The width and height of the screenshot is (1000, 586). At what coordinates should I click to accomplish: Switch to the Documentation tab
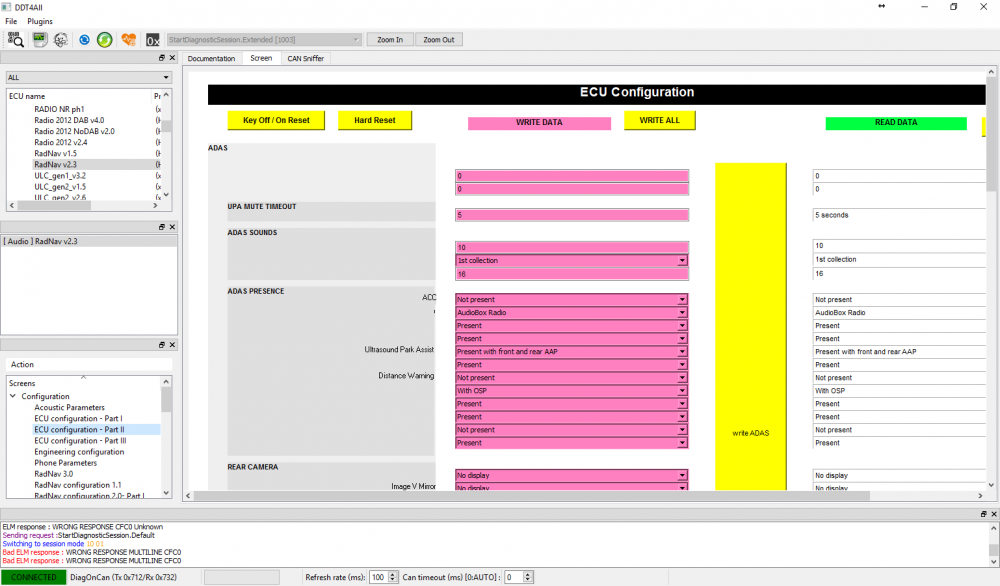212,58
